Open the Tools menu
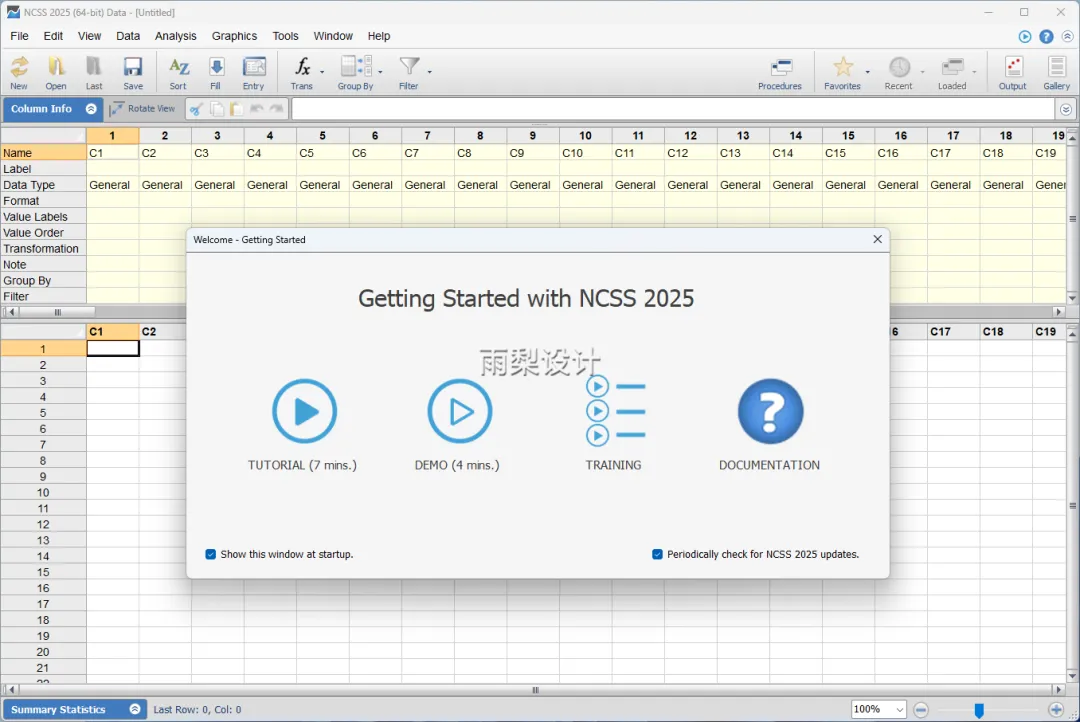This screenshot has height=722, width=1080. [285, 36]
